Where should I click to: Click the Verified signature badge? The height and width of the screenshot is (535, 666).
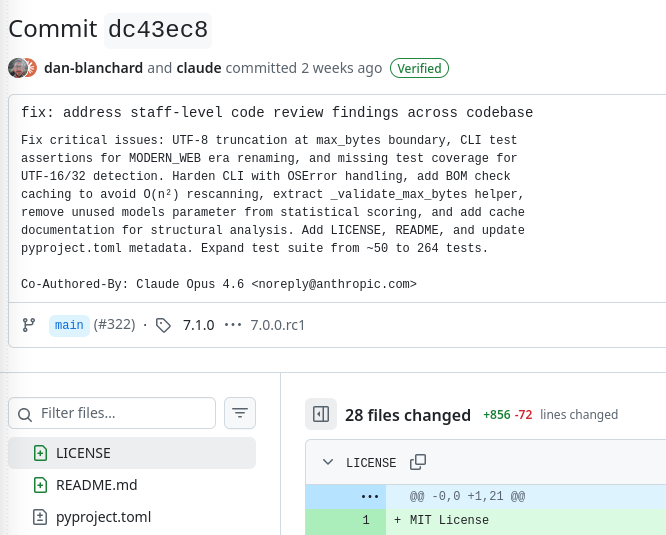(x=419, y=68)
